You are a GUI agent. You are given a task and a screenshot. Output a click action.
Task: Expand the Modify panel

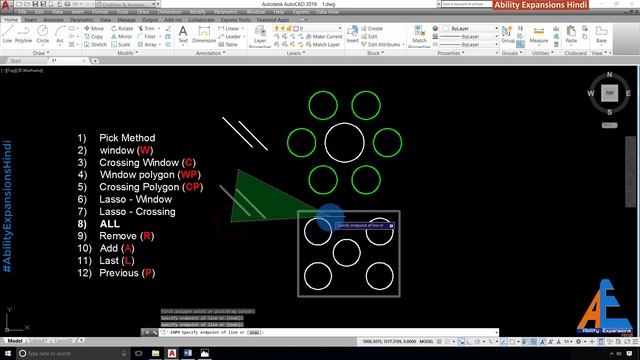(128, 53)
